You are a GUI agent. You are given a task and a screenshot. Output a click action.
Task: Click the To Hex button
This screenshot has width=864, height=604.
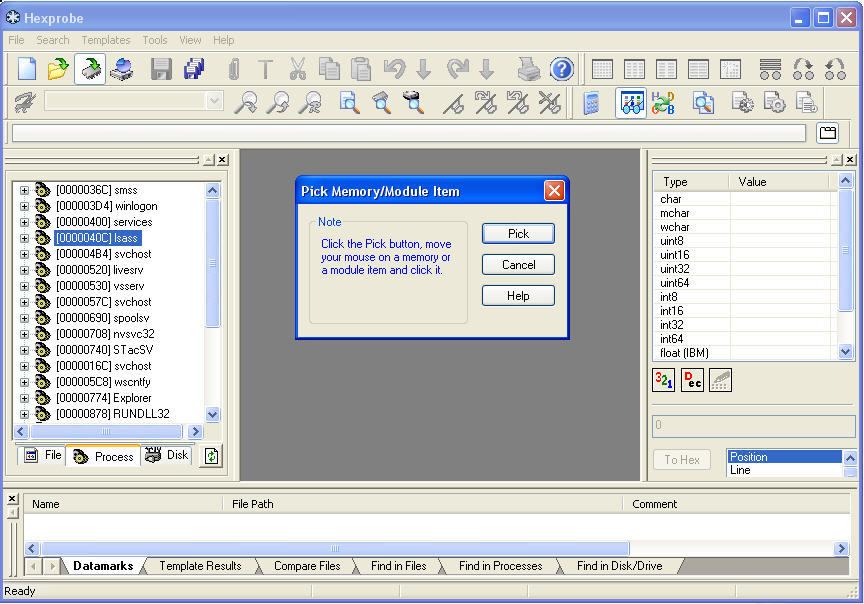(682, 460)
